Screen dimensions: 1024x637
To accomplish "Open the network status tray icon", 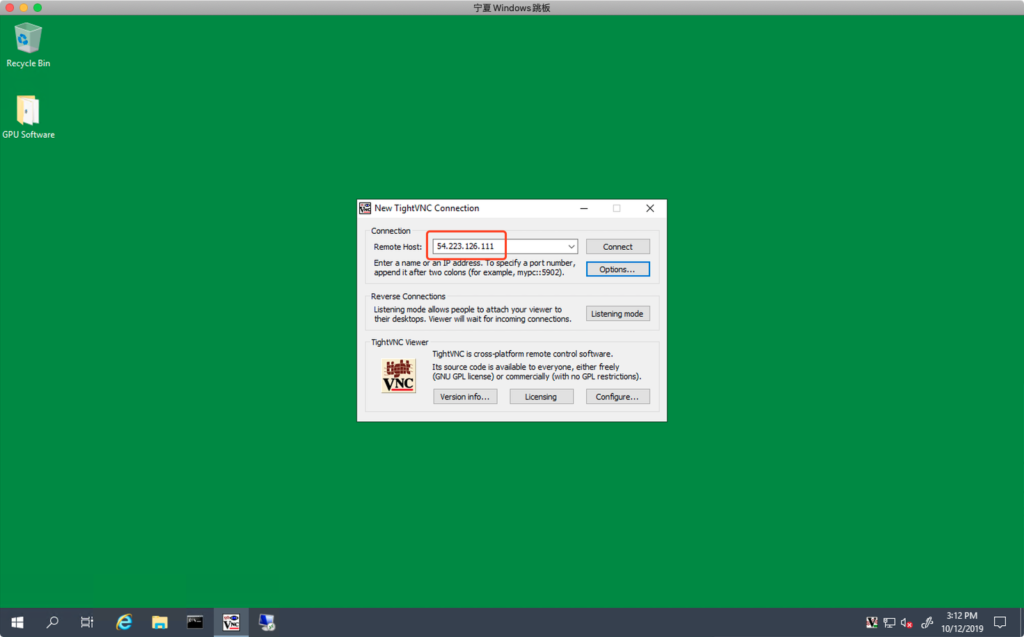I will click(889, 623).
